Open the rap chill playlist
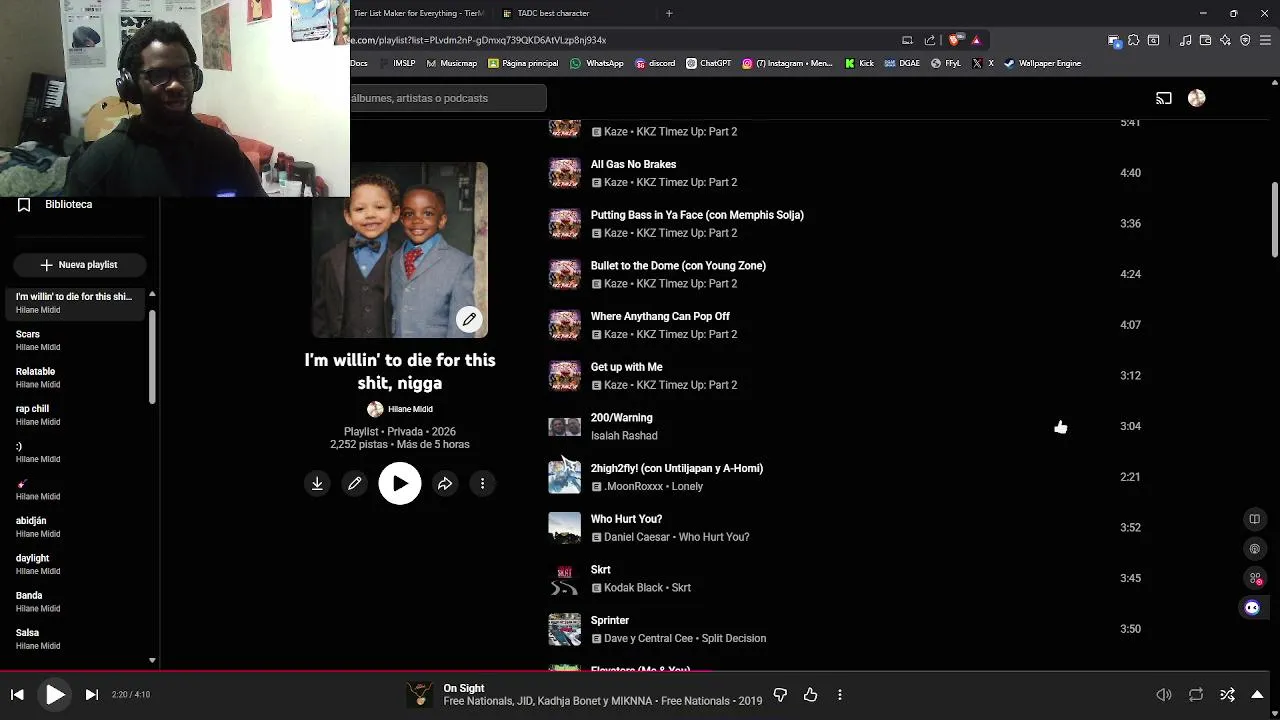Image resolution: width=1280 pixels, height=720 pixels. click(75, 415)
